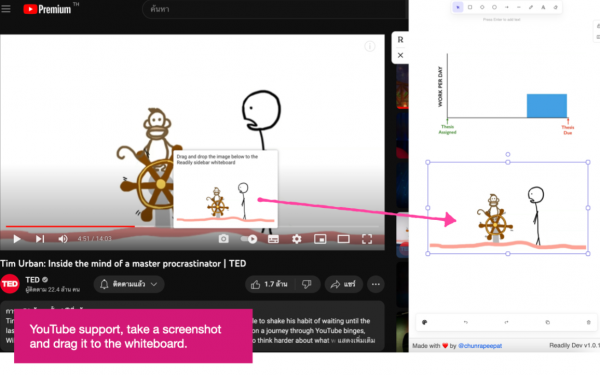Switch to miniplayer mode
Viewport: 600px width, 375px height.
click(x=320, y=239)
